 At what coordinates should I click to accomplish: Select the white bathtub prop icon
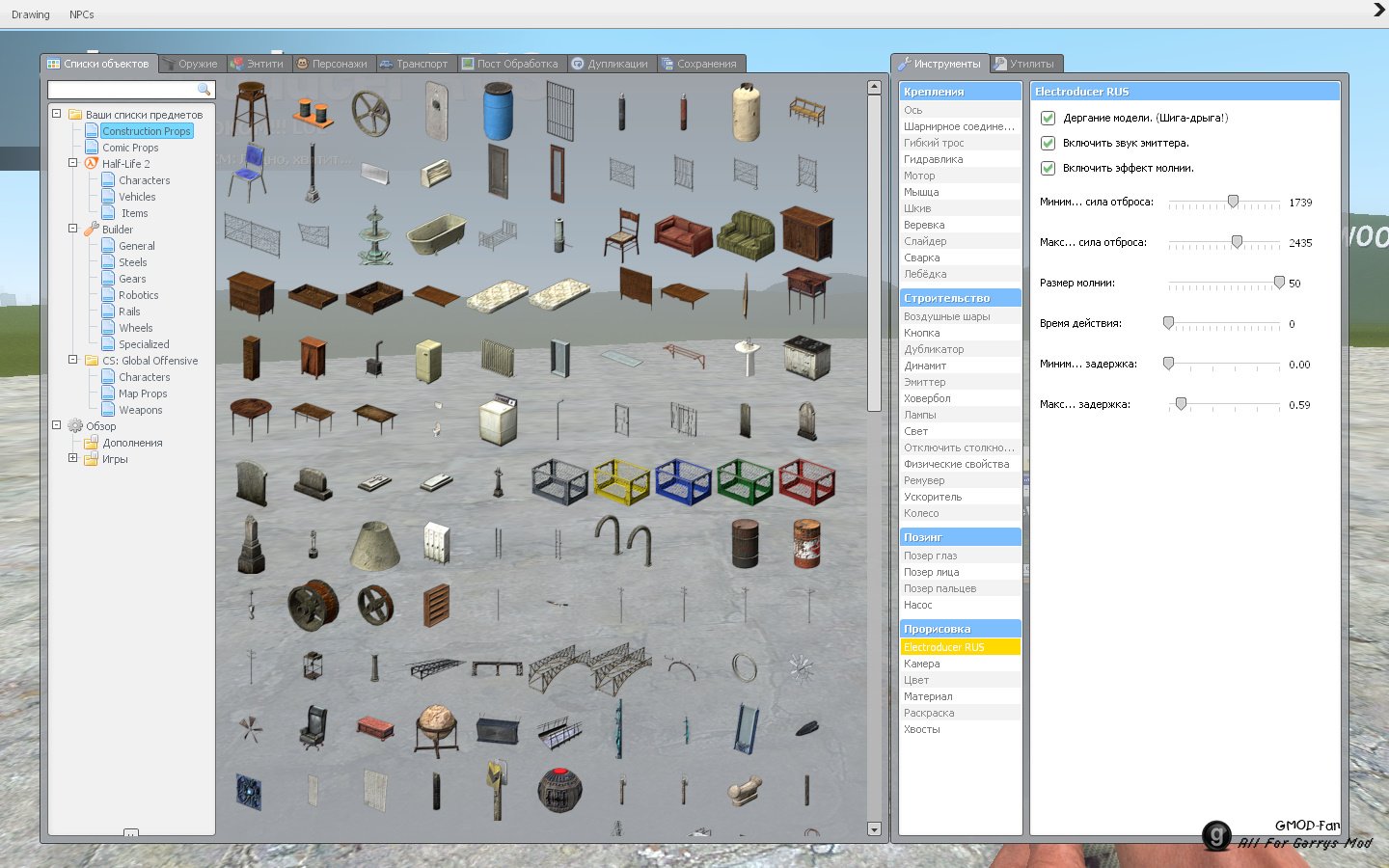436,234
